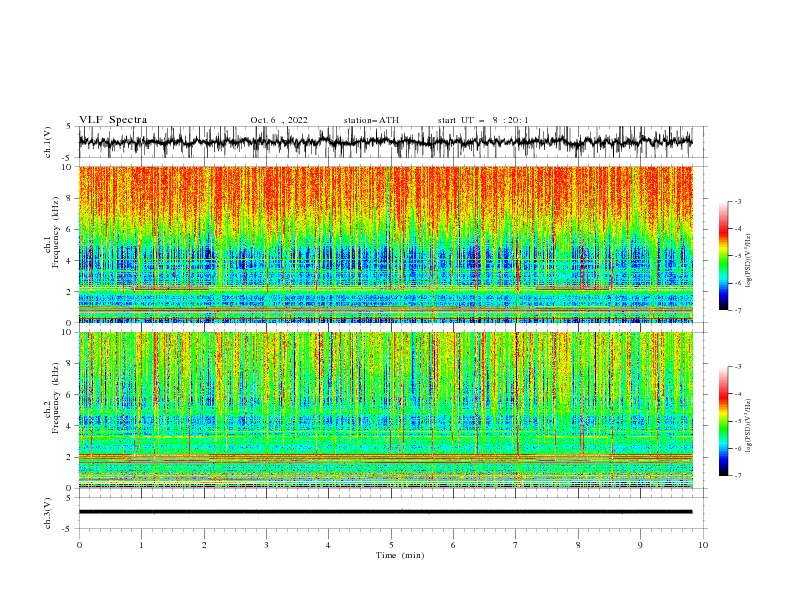The image size is (792, 612).
Task: Select the log(PSD) label beside ch.2 color bar
Action: pyautogui.click(x=748, y=426)
